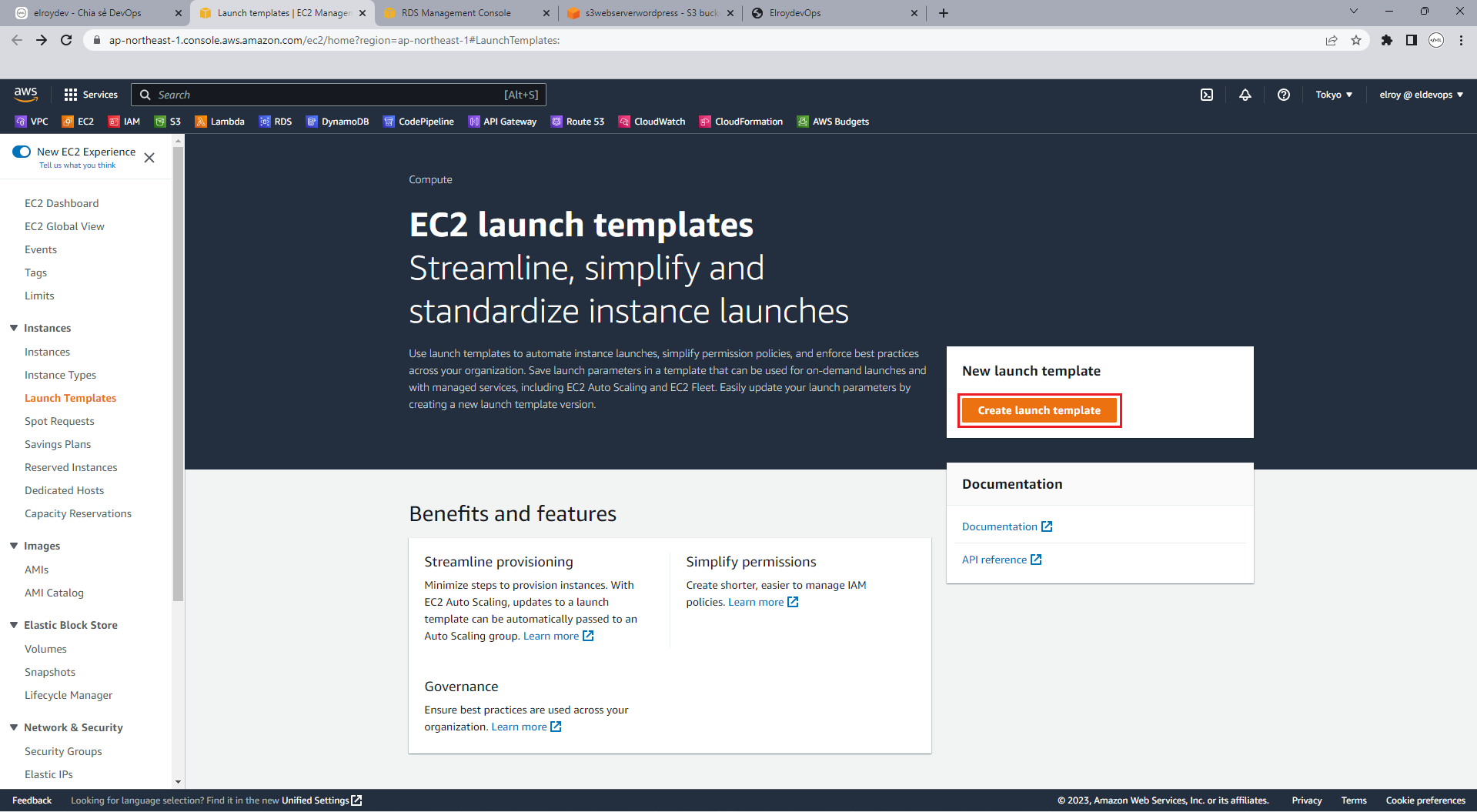The image size is (1477, 812).
Task: Click the sidebar scrollbar down arrow
Action: (178, 782)
